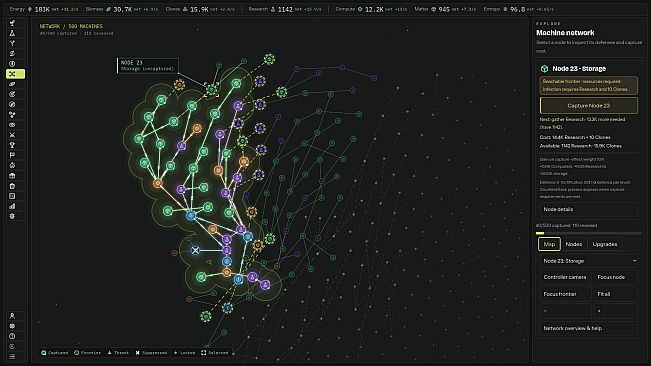
Task: Open the compass gauge icon in sidebar
Action: coord(12,105)
